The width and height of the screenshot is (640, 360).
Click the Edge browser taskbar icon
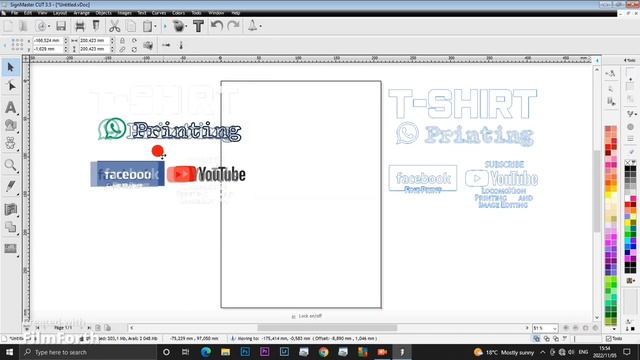(x=206, y=352)
